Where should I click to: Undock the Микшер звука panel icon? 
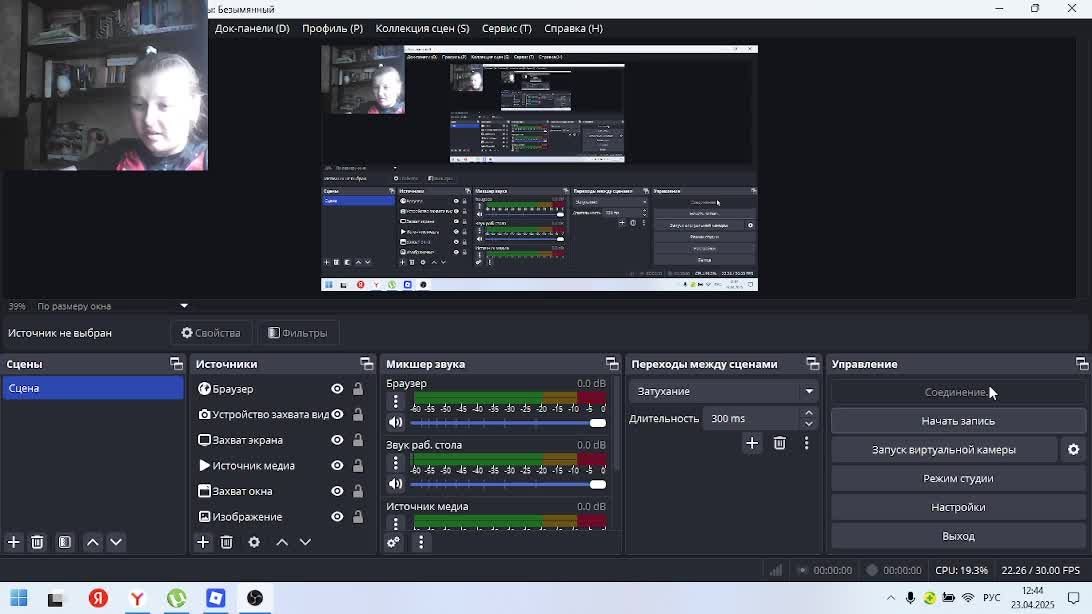pos(611,363)
